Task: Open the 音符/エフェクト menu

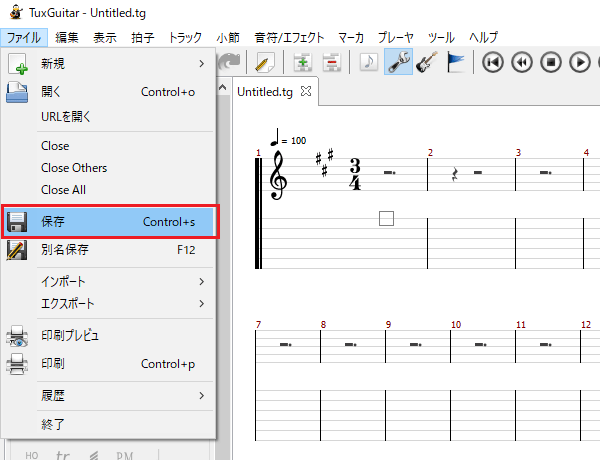Action: point(289,38)
